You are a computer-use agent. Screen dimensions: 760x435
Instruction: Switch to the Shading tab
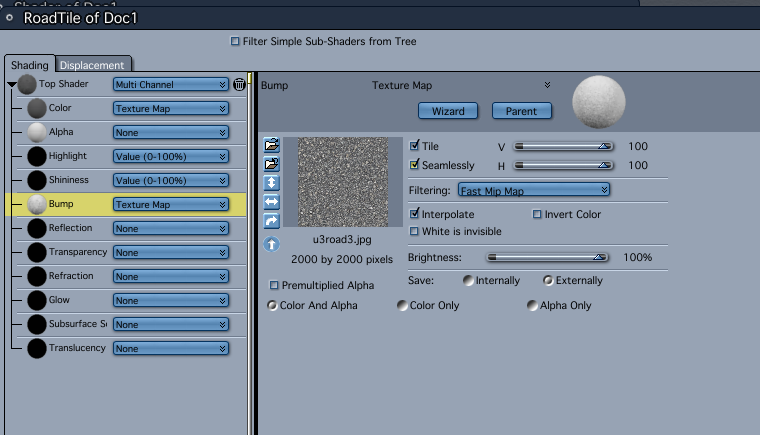pyautogui.click(x=30, y=65)
